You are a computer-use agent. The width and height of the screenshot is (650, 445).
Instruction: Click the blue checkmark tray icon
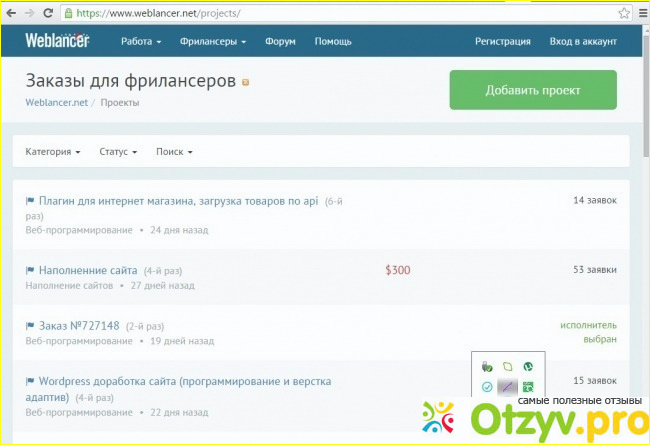pos(487,387)
